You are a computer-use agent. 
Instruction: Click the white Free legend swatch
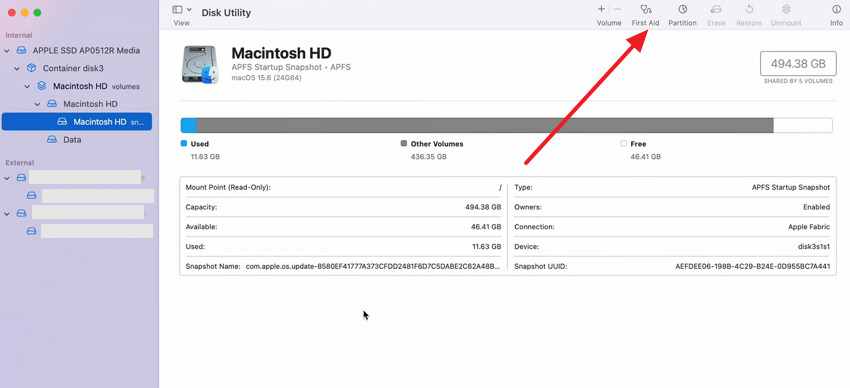point(623,144)
